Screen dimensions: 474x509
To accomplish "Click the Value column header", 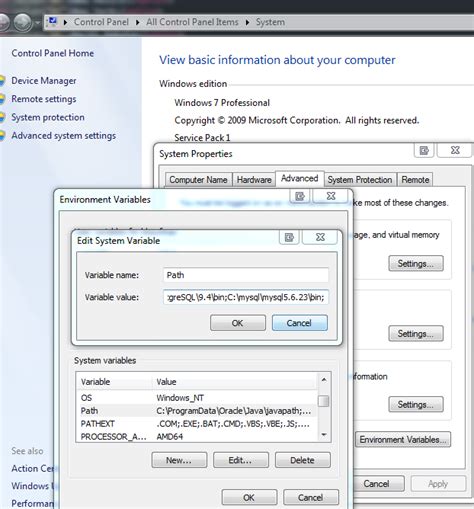I will 235,382.
